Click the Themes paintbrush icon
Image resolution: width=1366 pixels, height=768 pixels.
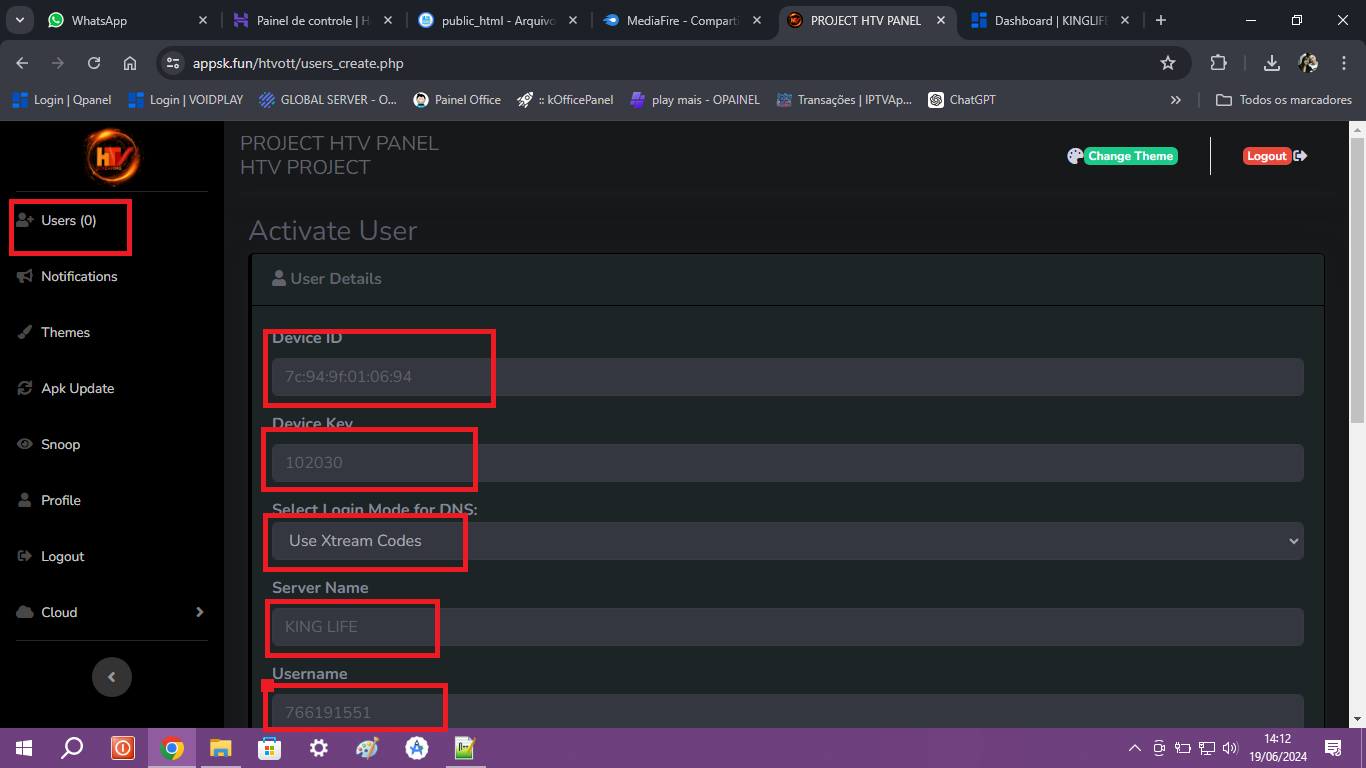click(x=25, y=333)
